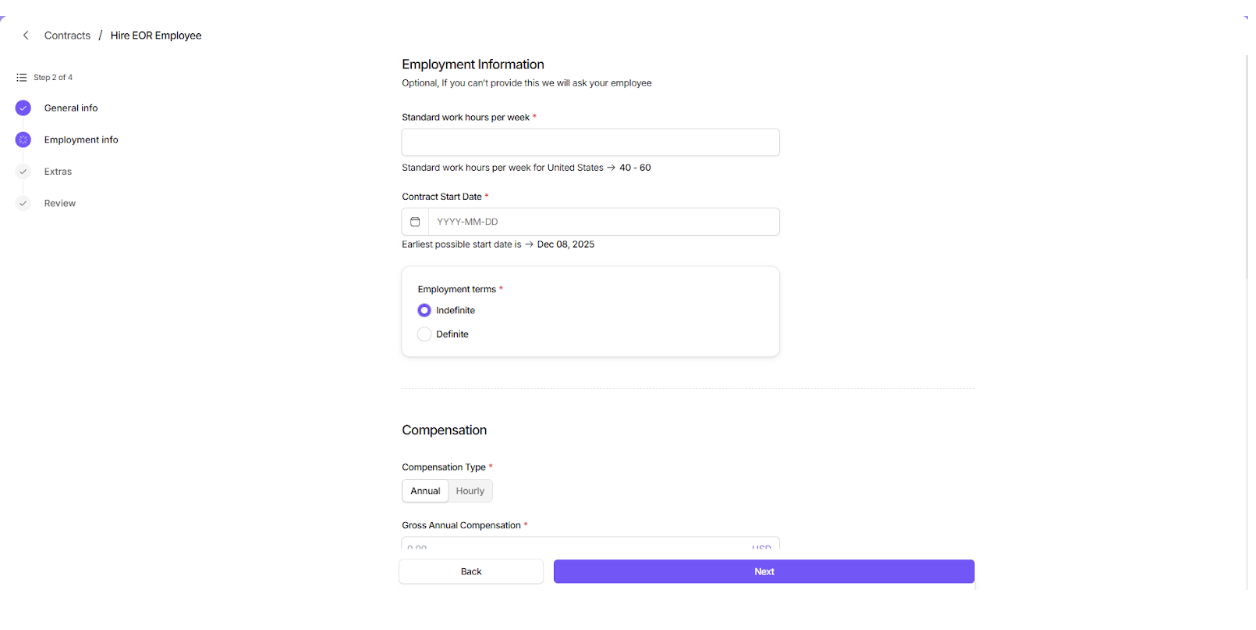Click the General info checkmark icon
The width and height of the screenshot is (1256, 630).
tap(23, 108)
